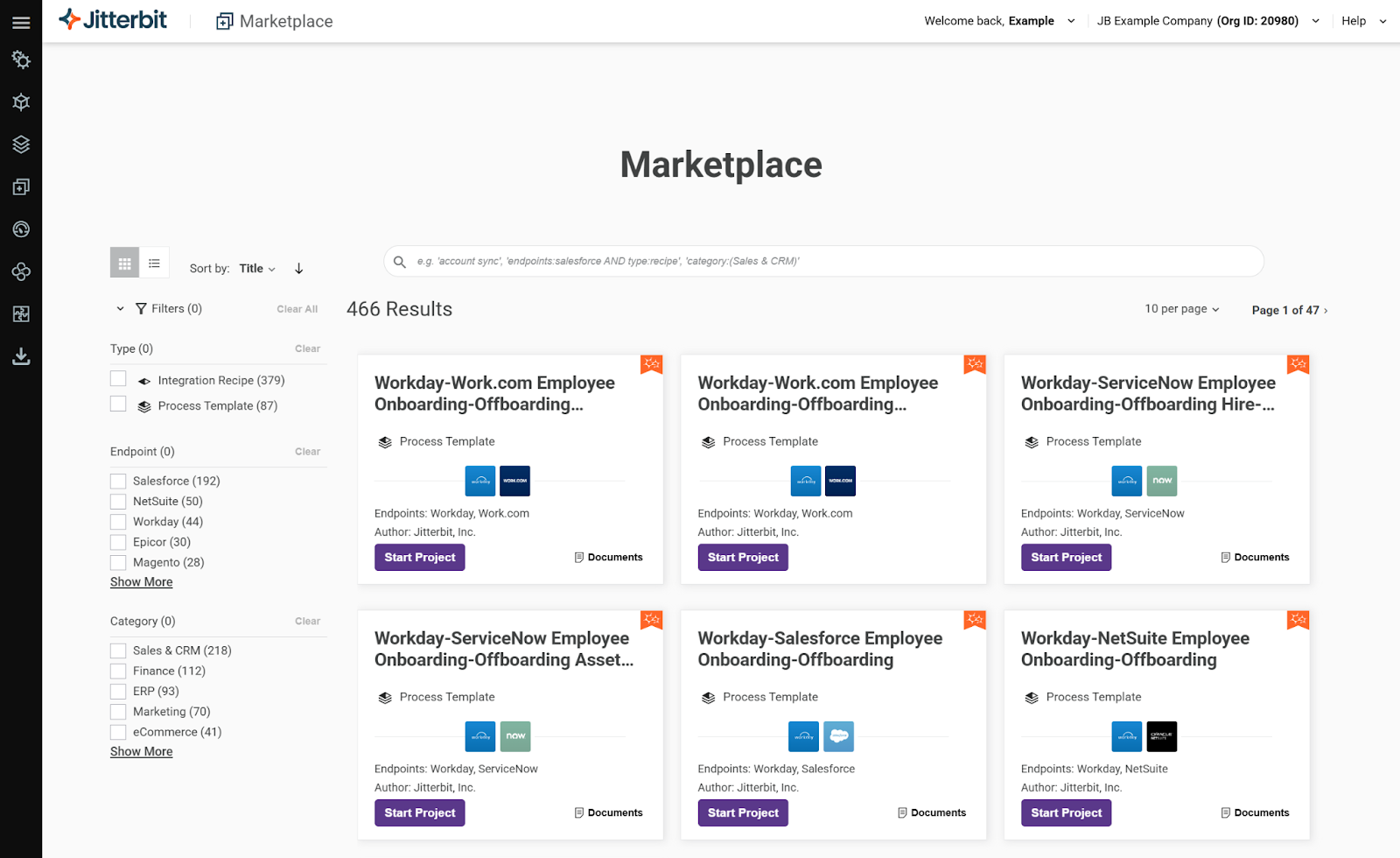The height and width of the screenshot is (858, 1400).
Task: Click Salesforce logo on Workday-Salesforce card
Action: [839, 736]
